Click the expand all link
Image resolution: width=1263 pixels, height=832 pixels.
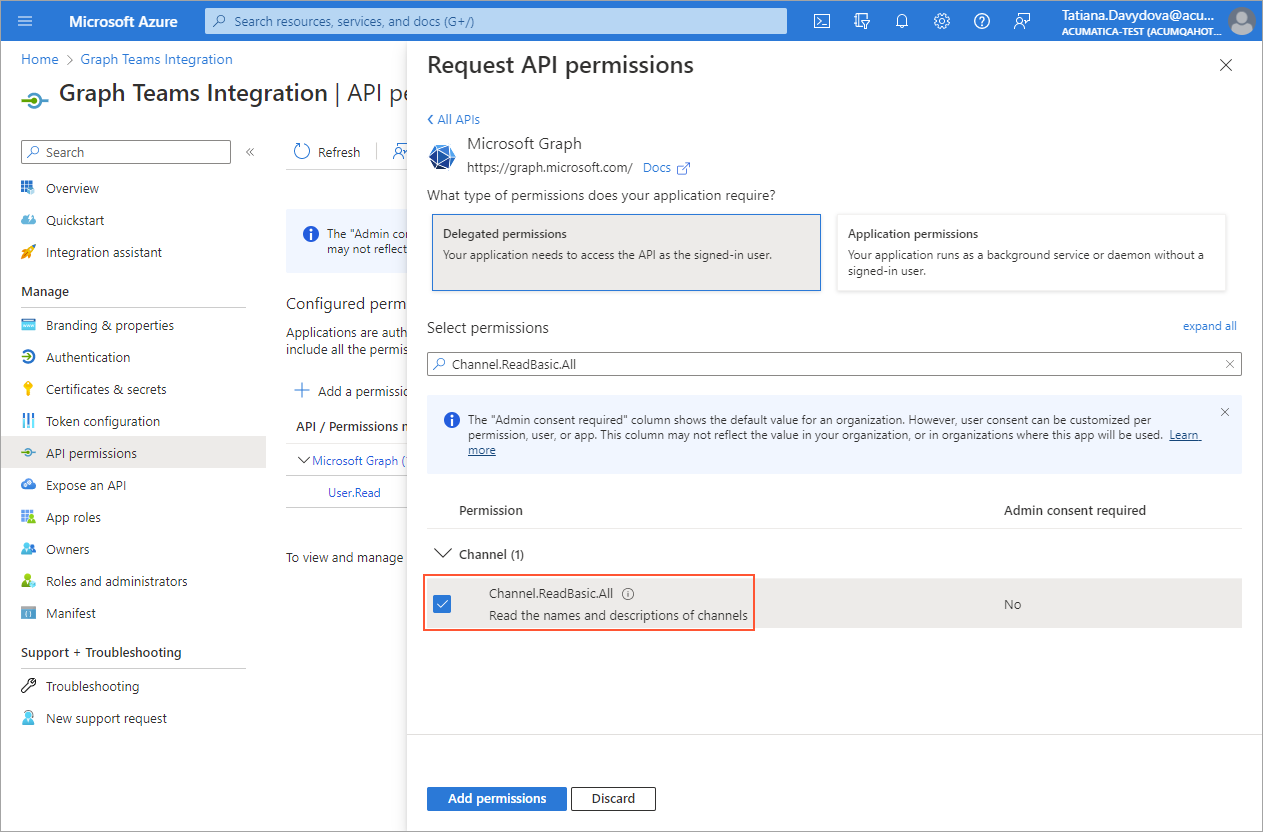click(1209, 326)
